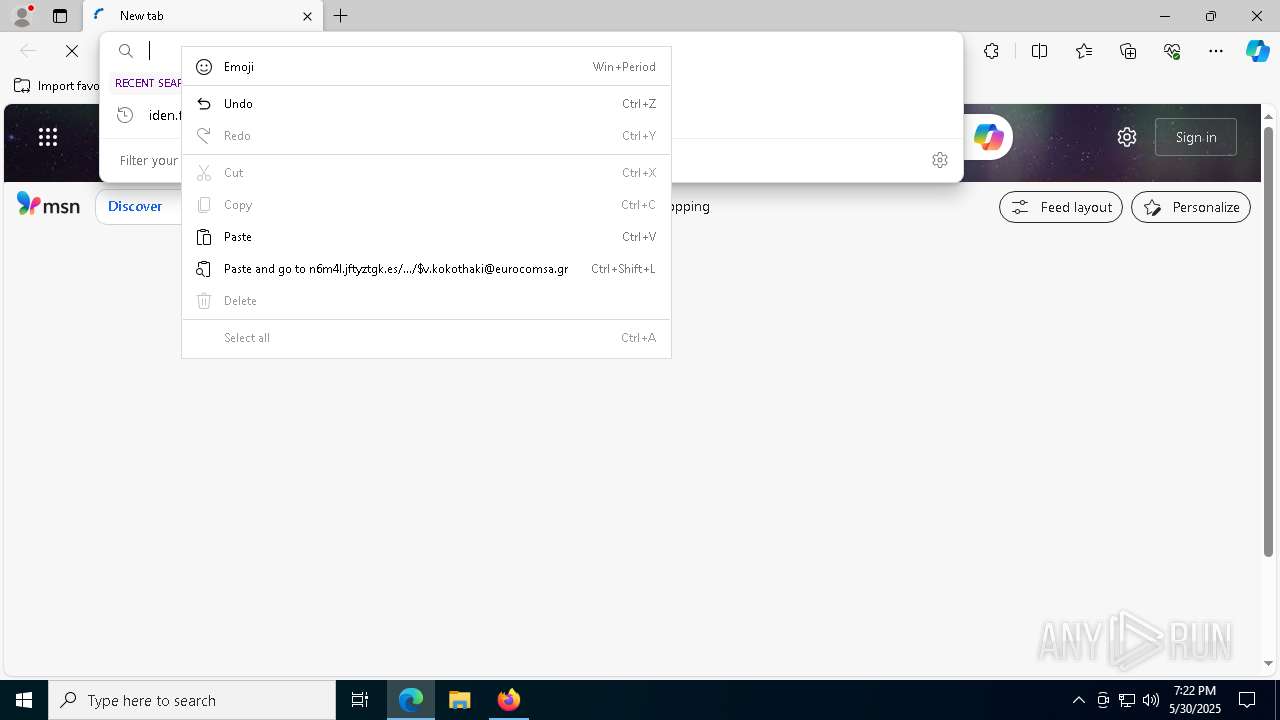Open the notification center icon
Viewport: 1280px width, 720px height.
[x=1247, y=700]
